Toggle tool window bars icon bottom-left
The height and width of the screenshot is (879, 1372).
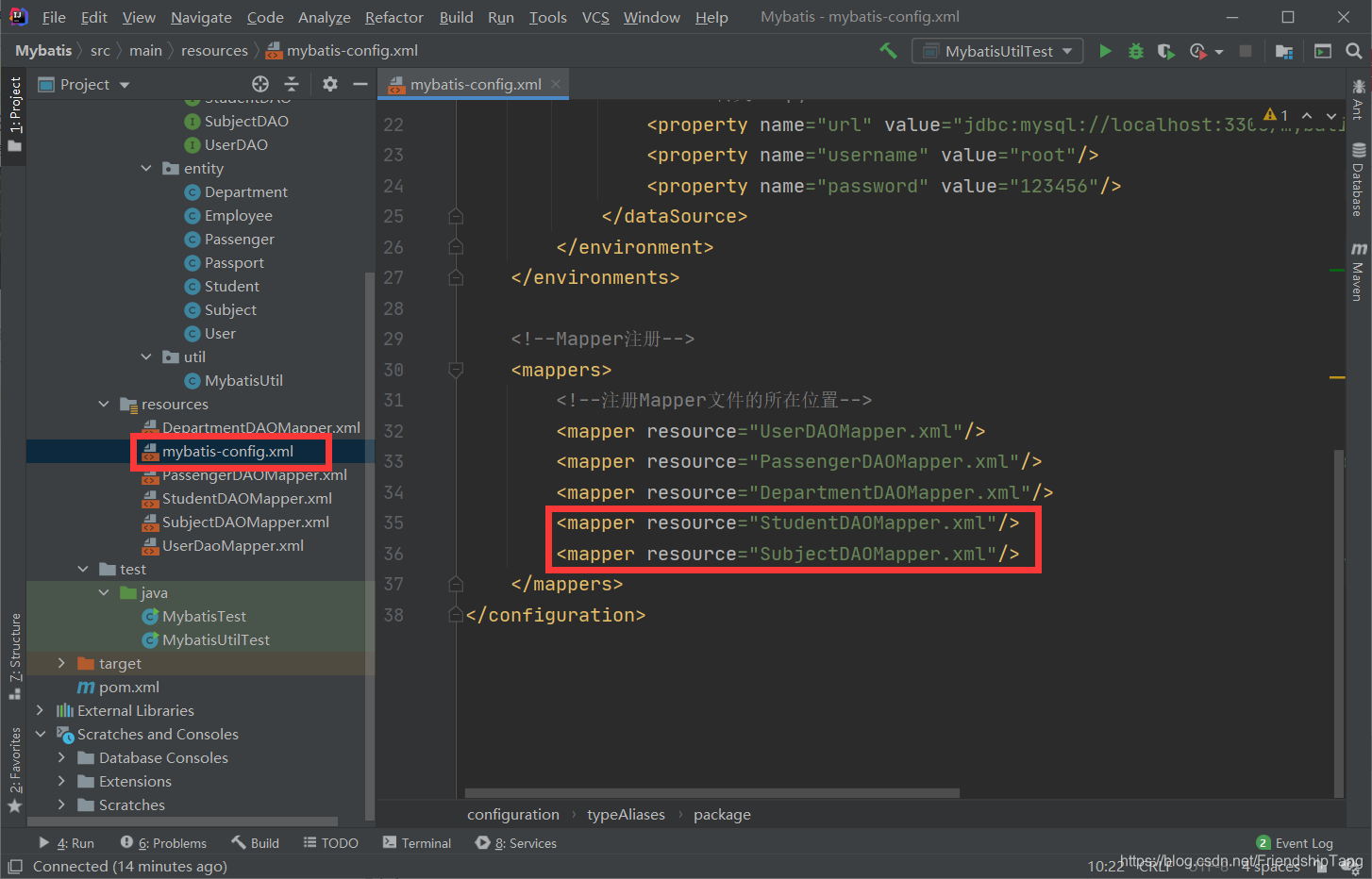[x=14, y=866]
